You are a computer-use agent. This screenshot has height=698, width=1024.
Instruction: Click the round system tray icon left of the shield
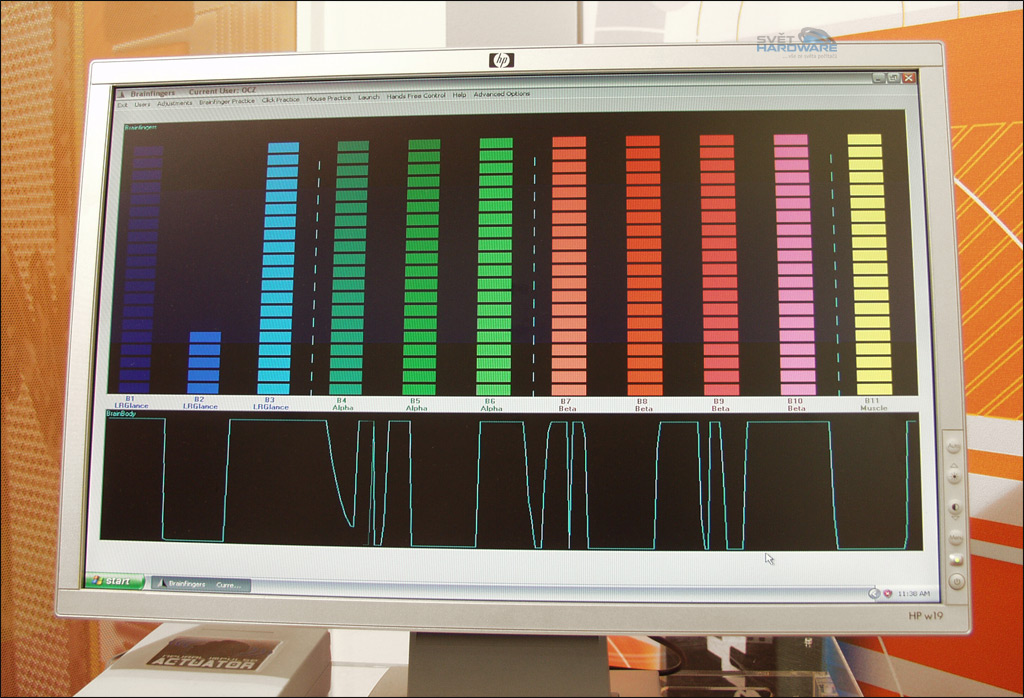pyautogui.click(x=874, y=593)
